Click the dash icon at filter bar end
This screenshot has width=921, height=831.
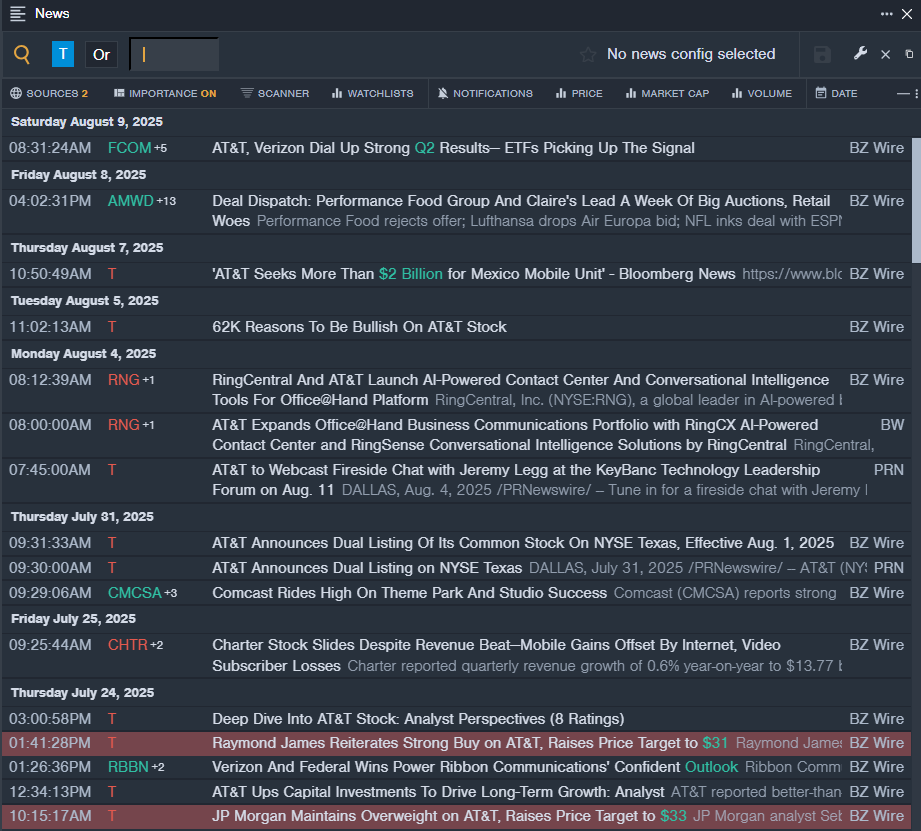pyautogui.click(x=903, y=93)
